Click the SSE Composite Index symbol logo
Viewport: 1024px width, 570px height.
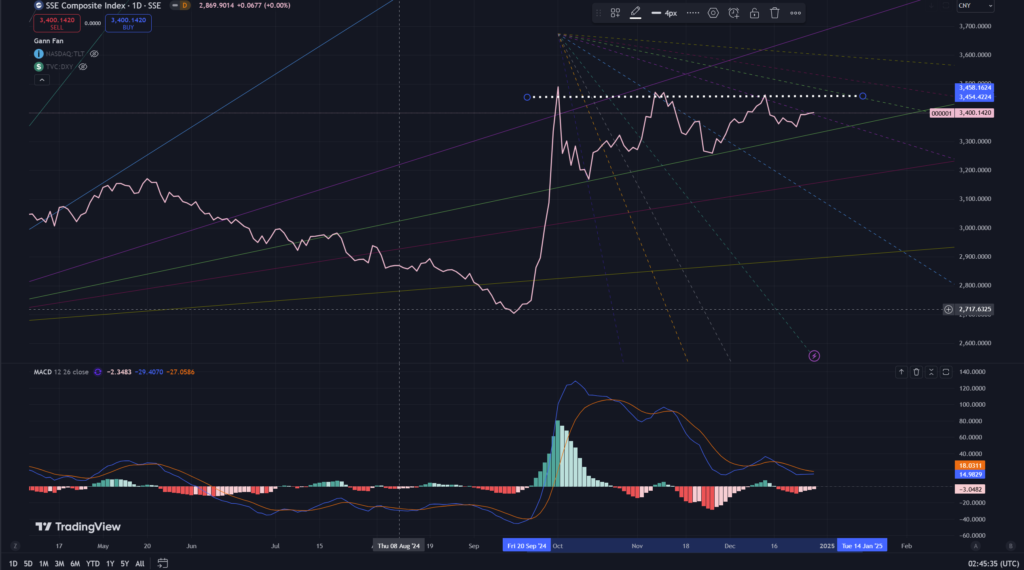click(39, 5)
